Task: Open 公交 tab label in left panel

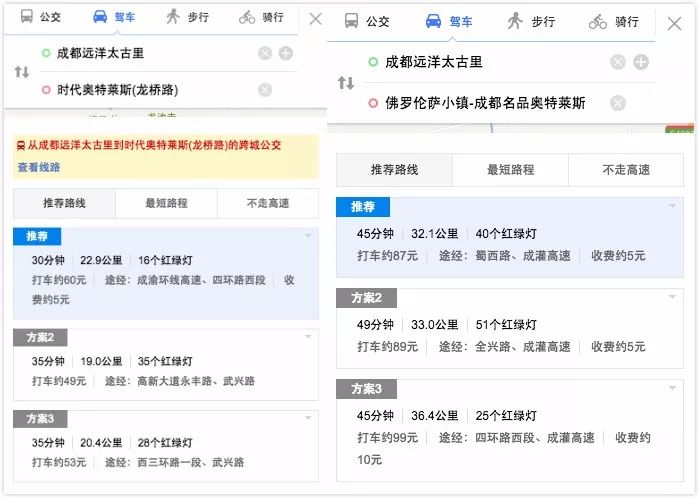Action: point(50,17)
